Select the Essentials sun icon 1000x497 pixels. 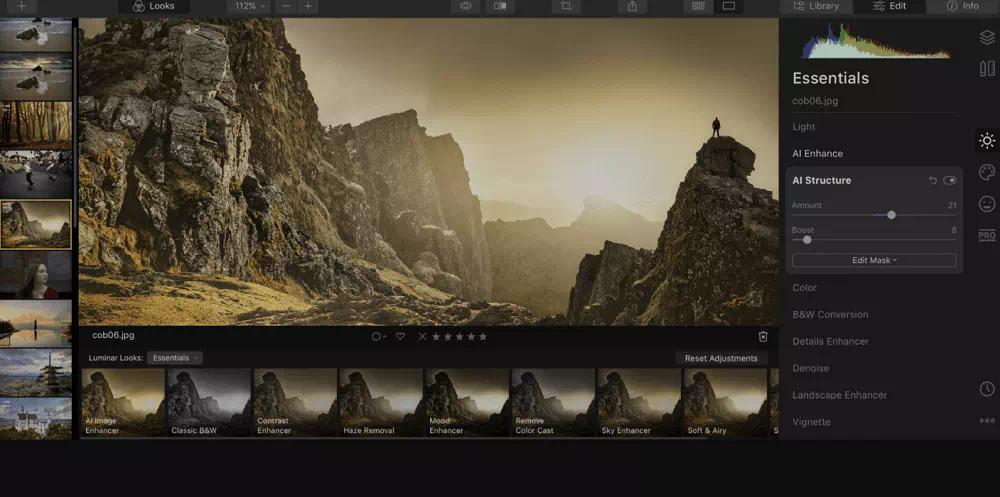pyautogui.click(x=987, y=141)
